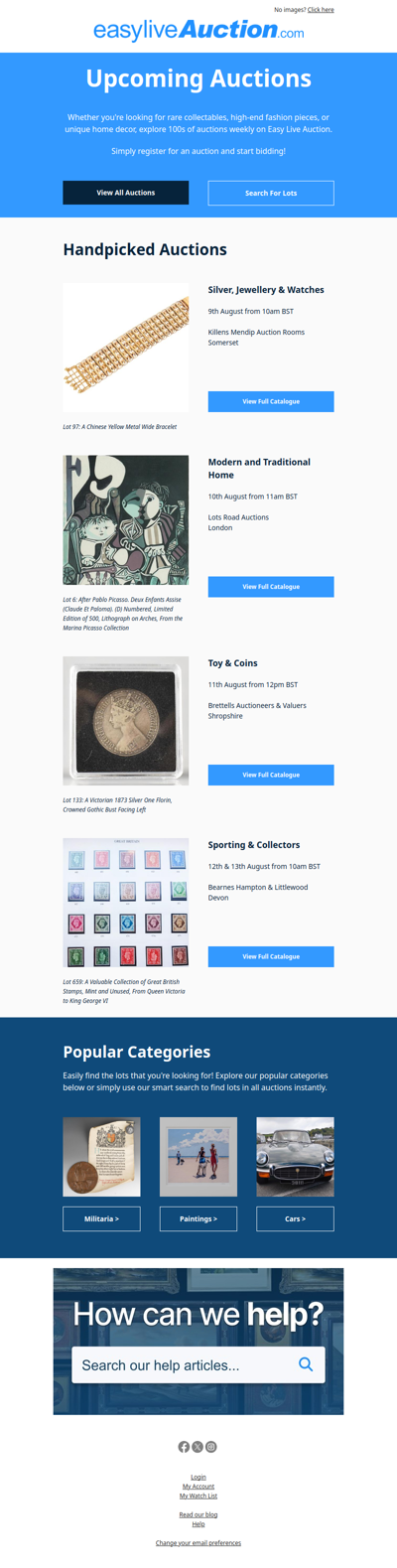Click the View All Auctions button

click(x=126, y=193)
